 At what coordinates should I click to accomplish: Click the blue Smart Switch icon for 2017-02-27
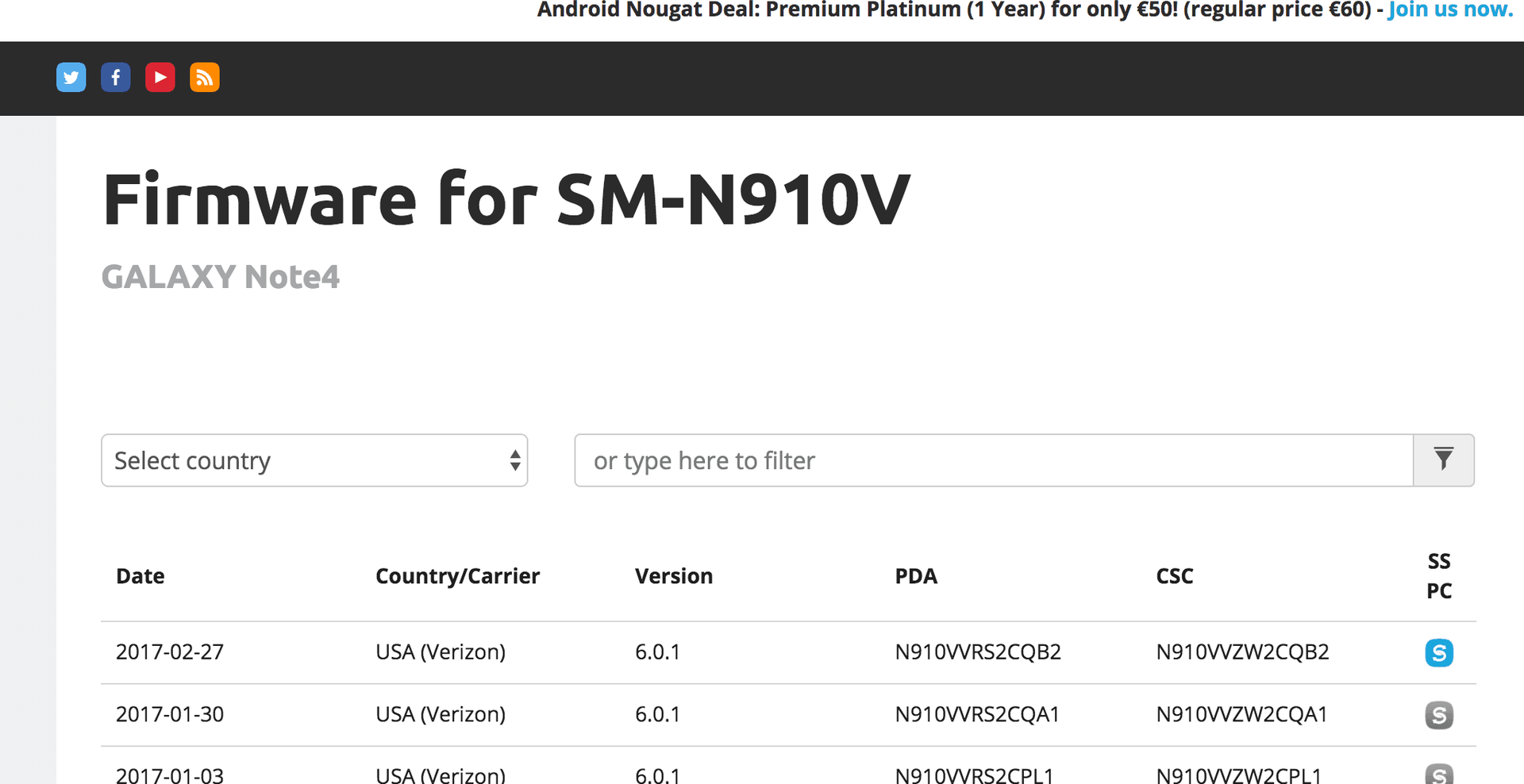[x=1439, y=652]
